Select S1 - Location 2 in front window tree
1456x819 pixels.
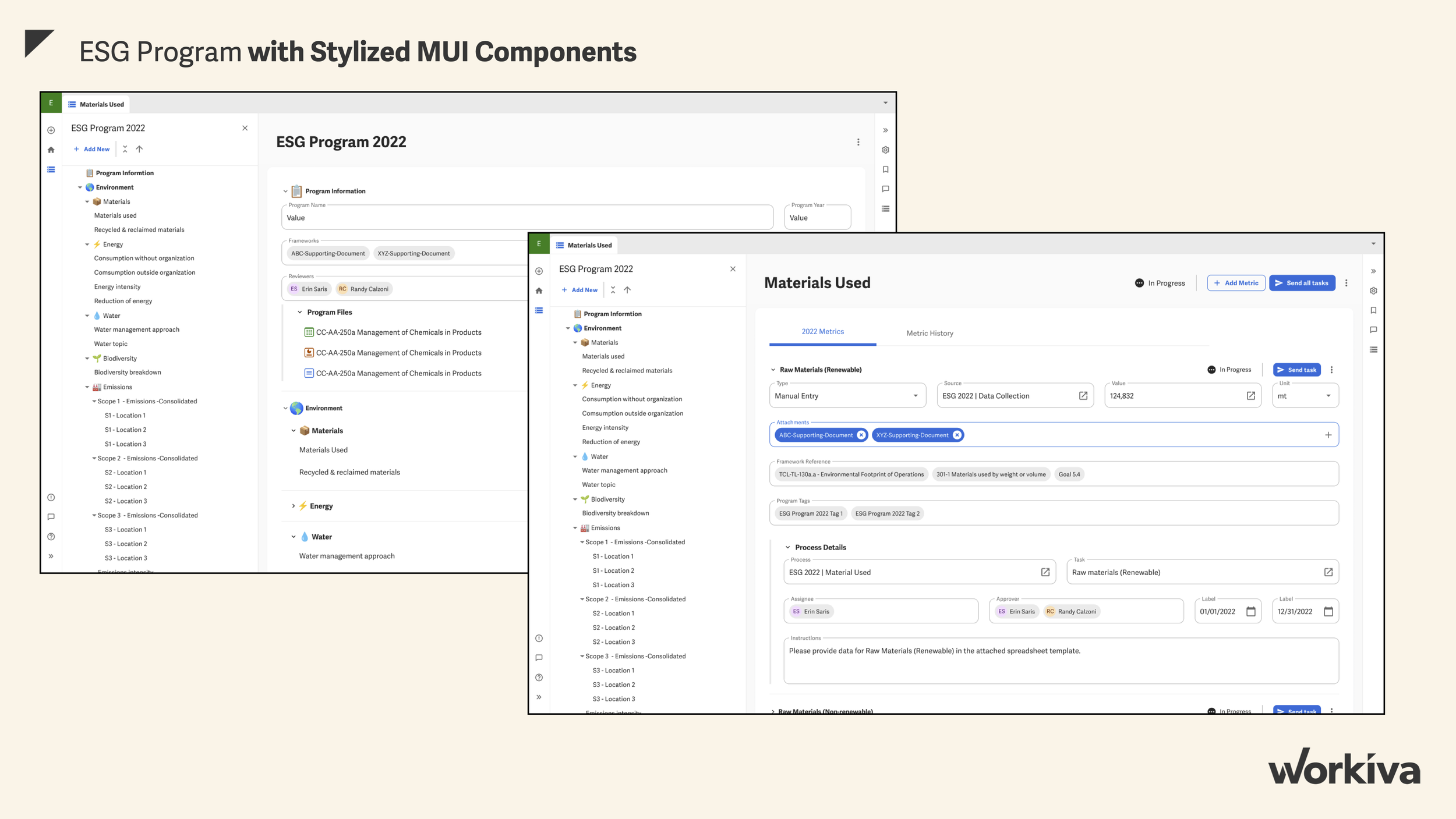tap(613, 570)
